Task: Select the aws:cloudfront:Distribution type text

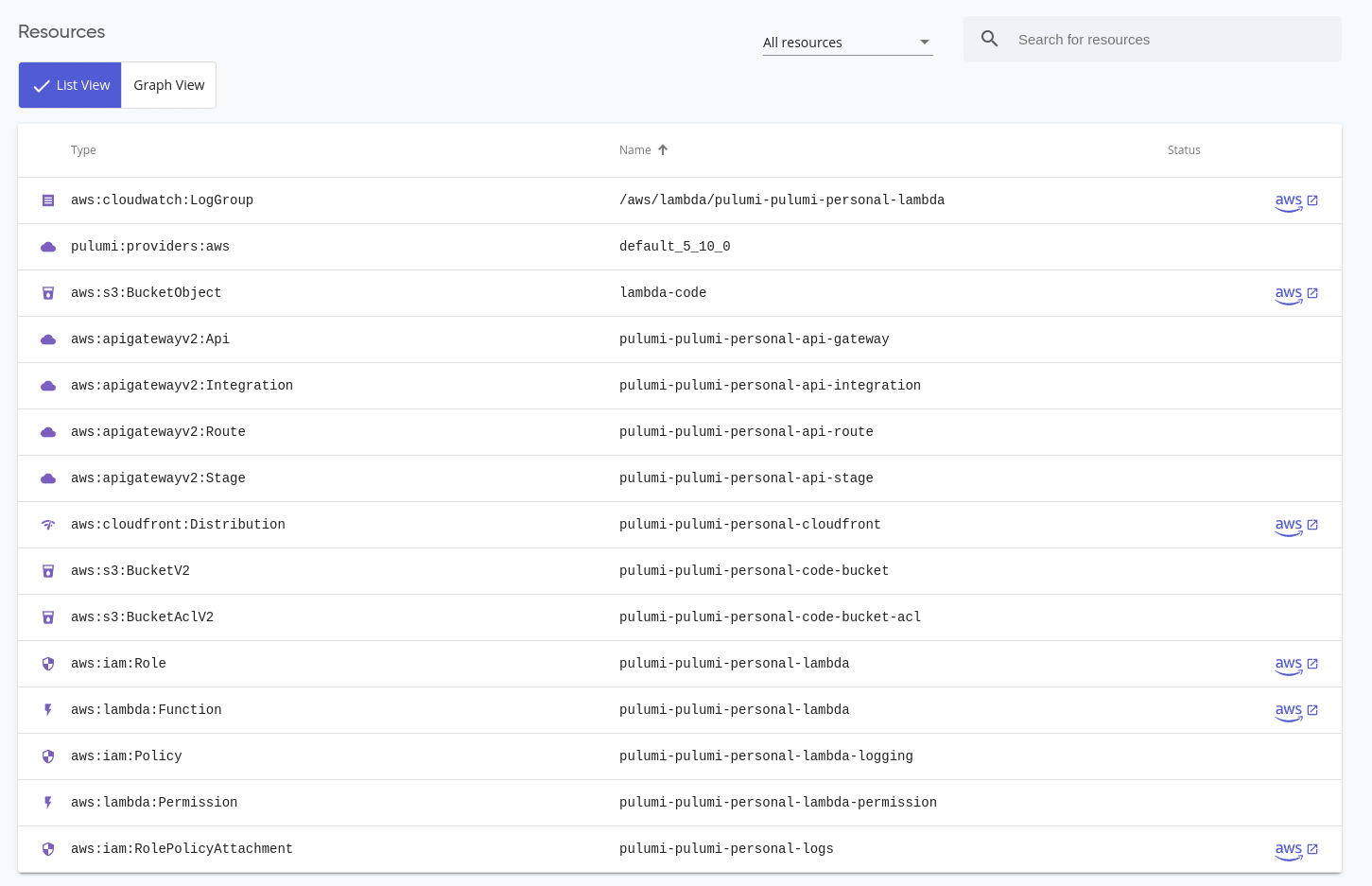Action: pyautogui.click(x=178, y=525)
